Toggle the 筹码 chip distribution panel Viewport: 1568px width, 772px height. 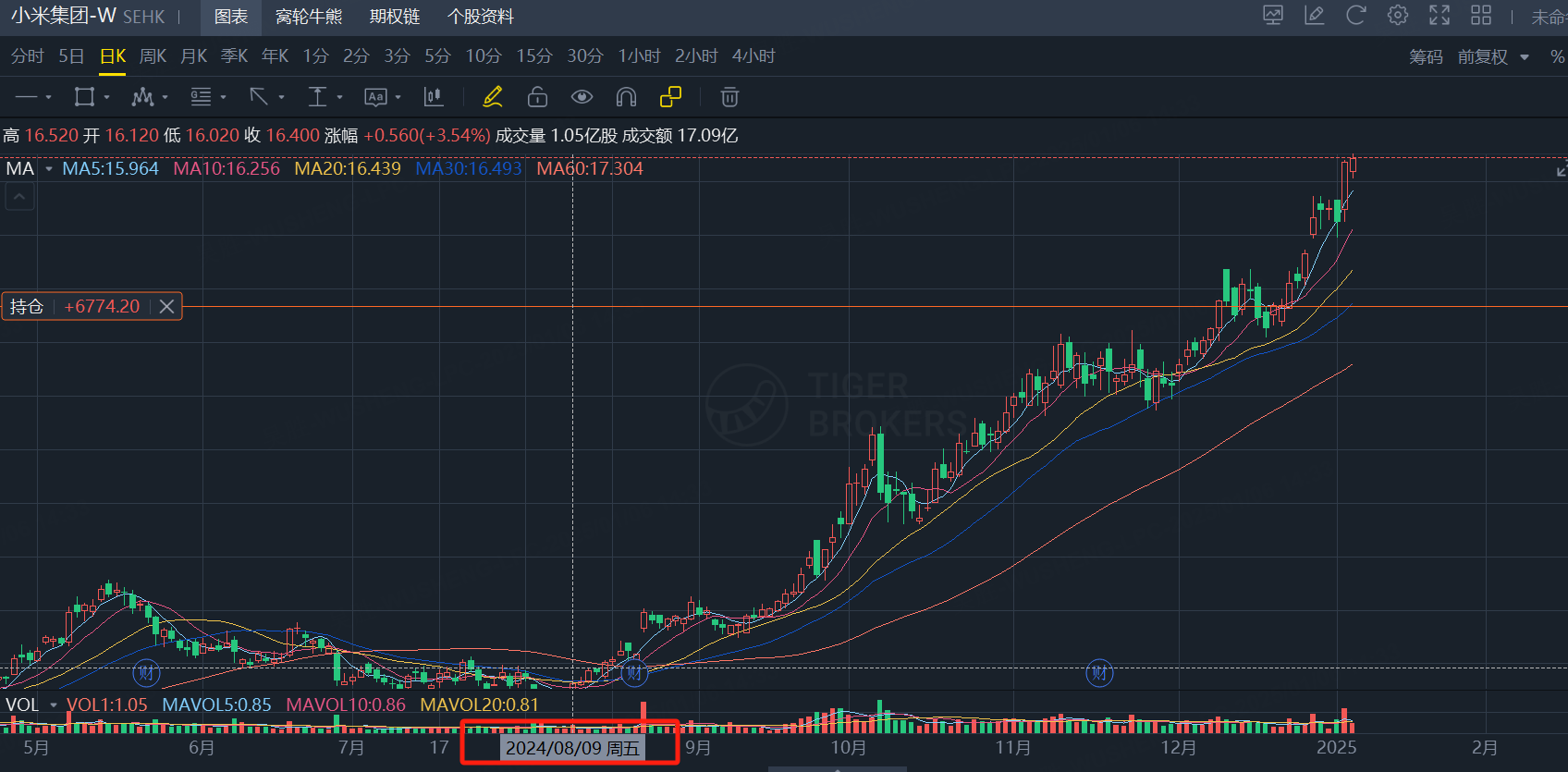click(x=1426, y=57)
